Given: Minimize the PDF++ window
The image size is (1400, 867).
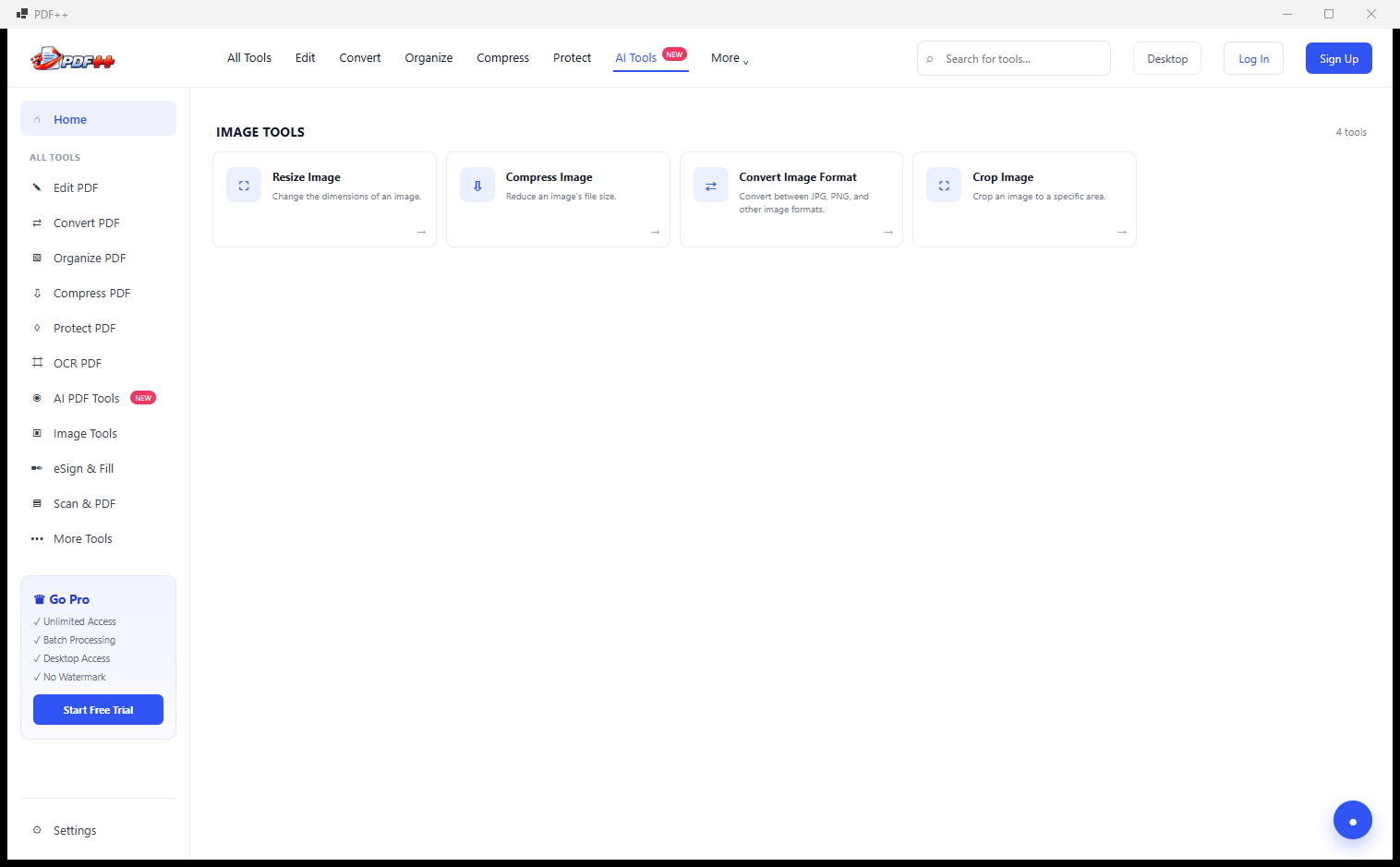Looking at the screenshot, I should [x=1287, y=14].
